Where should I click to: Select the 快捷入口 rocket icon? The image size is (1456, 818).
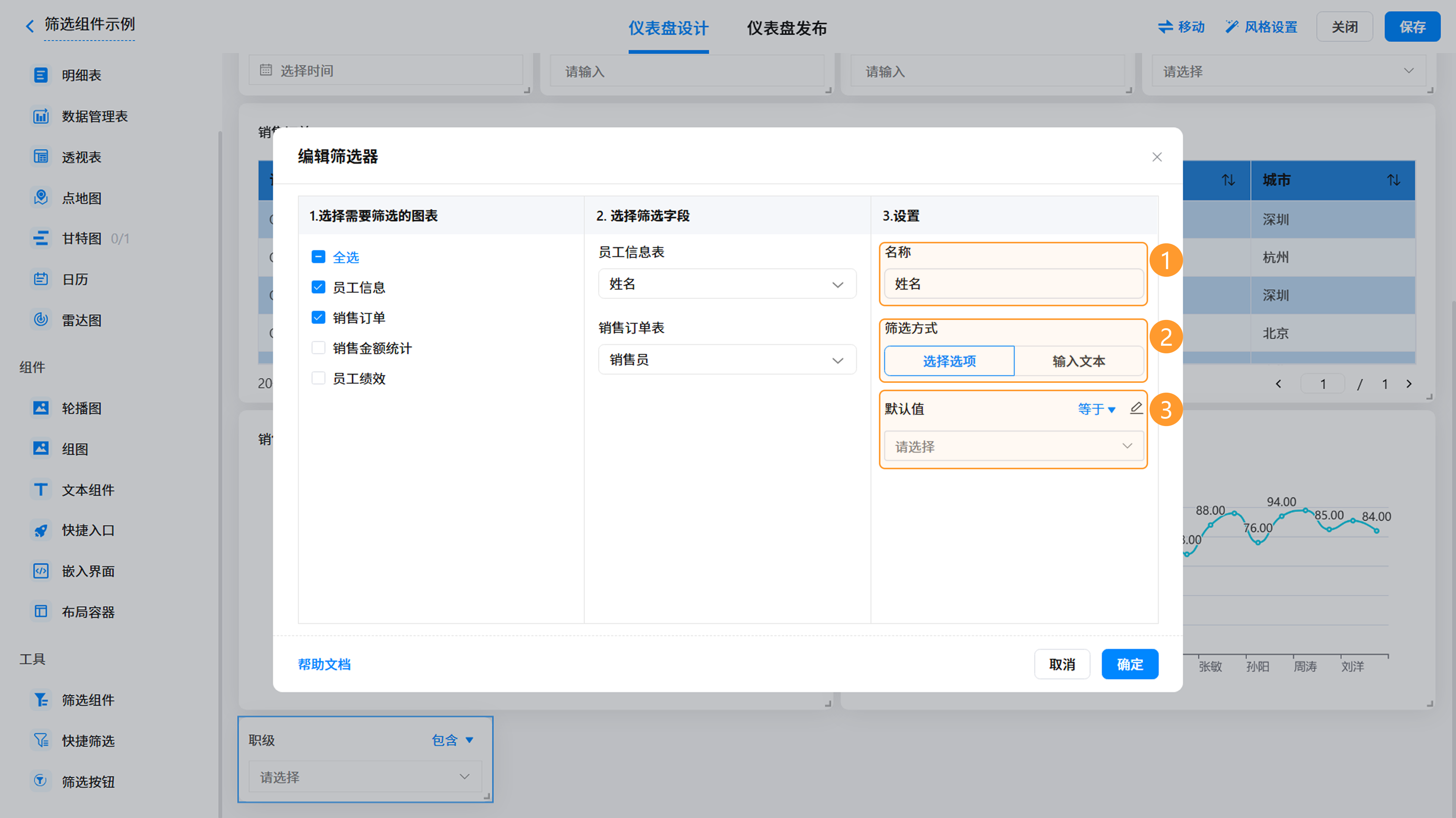pos(41,530)
